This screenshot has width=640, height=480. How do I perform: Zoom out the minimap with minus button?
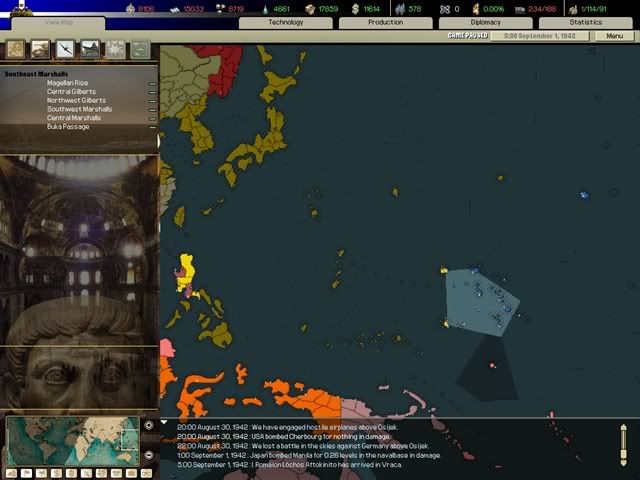[149, 455]
